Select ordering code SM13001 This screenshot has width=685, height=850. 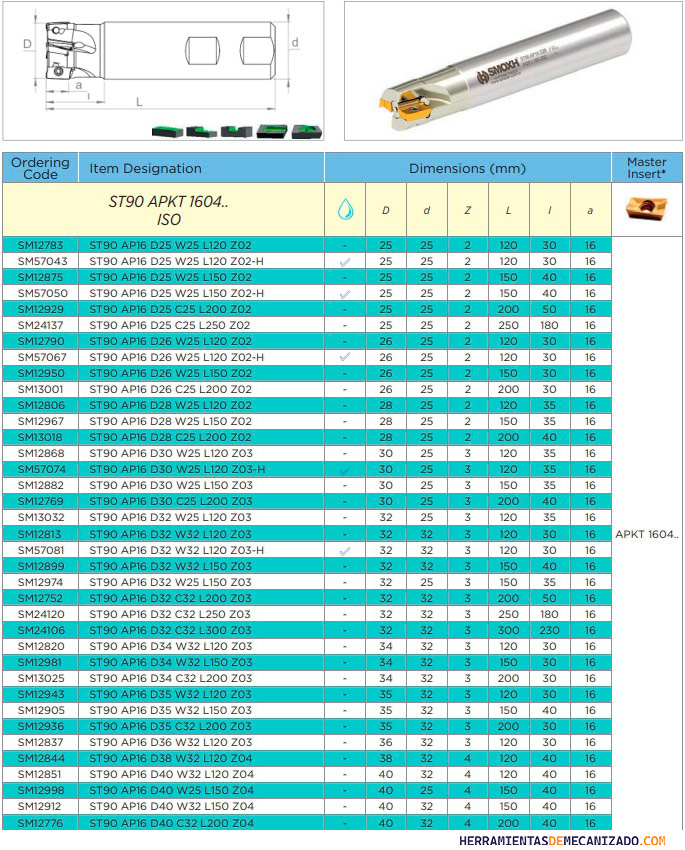coord(40,389)
